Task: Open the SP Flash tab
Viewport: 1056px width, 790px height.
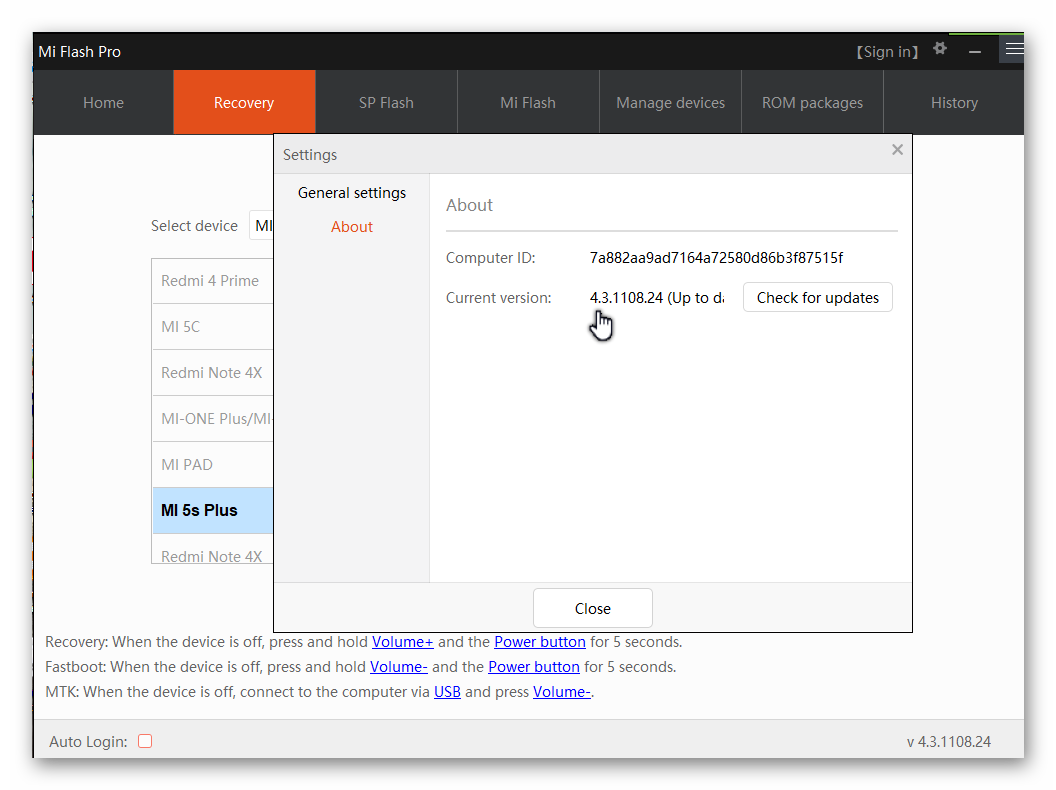Action: coord(386,102)
